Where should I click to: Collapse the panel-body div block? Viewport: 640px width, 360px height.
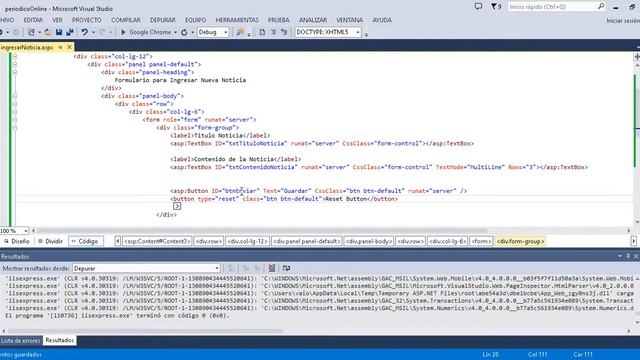[x=15, y=96]
